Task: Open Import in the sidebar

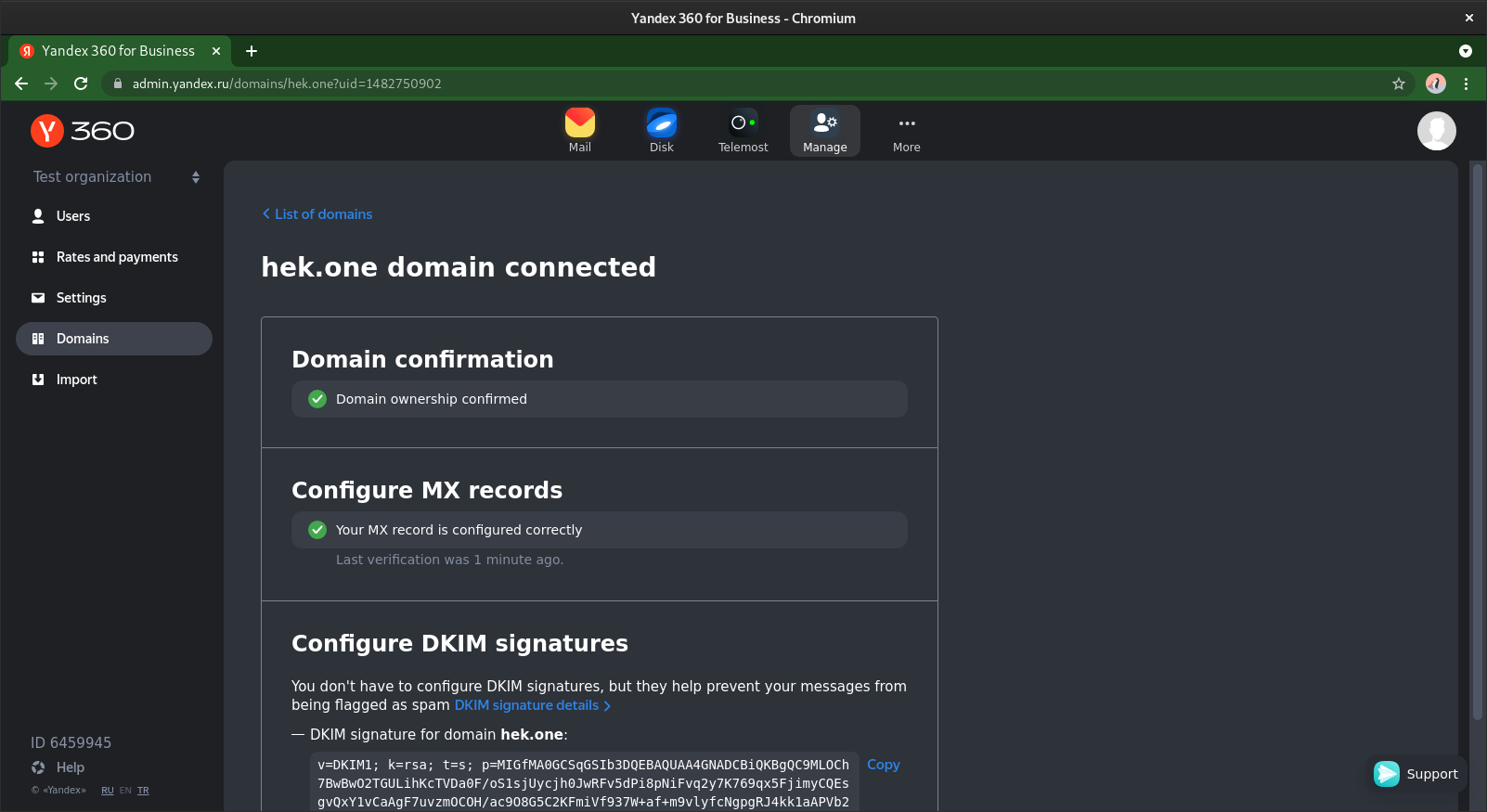Action: pos(114,380)
